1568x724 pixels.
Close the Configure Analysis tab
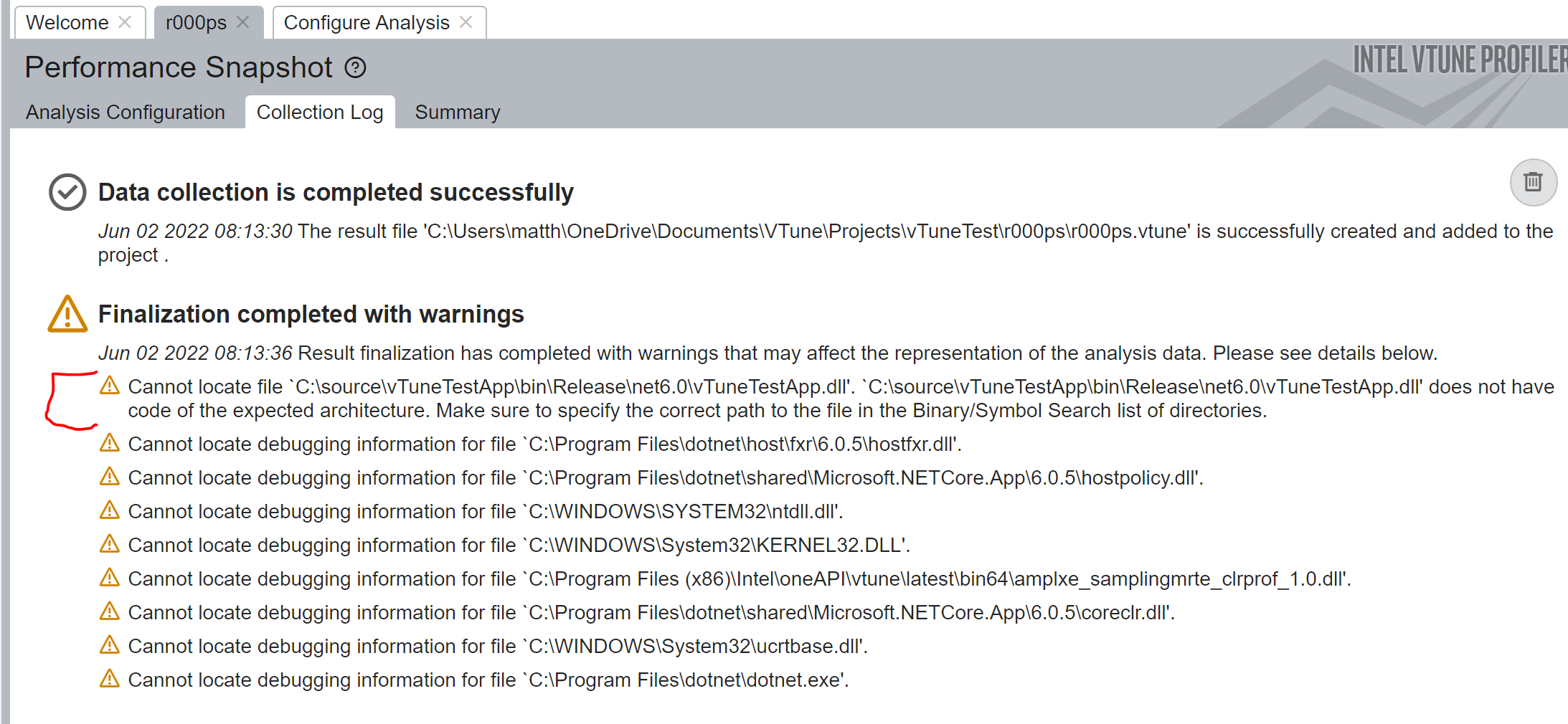466,22
